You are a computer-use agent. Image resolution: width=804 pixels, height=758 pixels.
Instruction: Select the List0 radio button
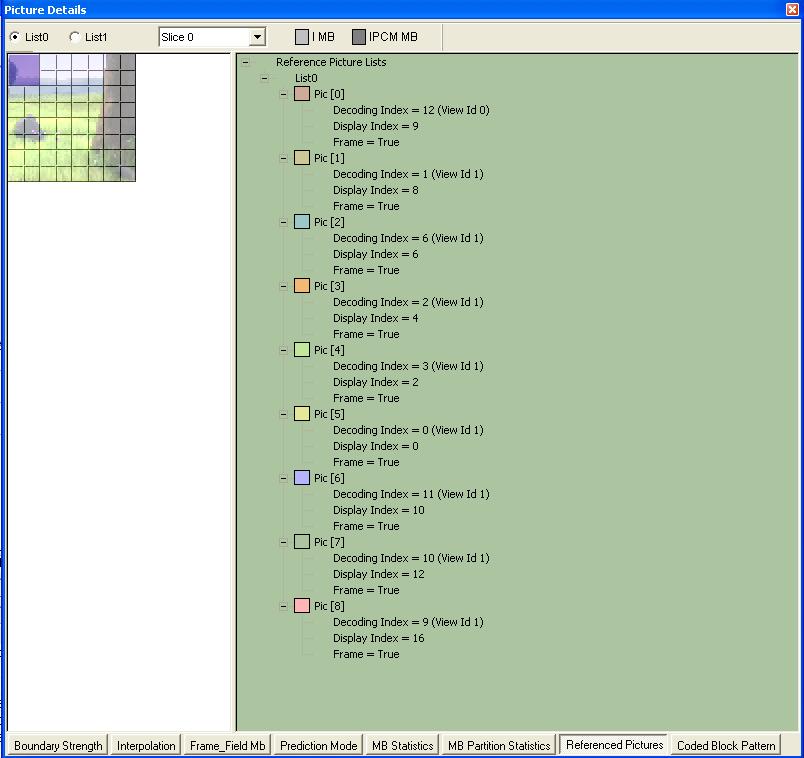(x=15, y=37)
